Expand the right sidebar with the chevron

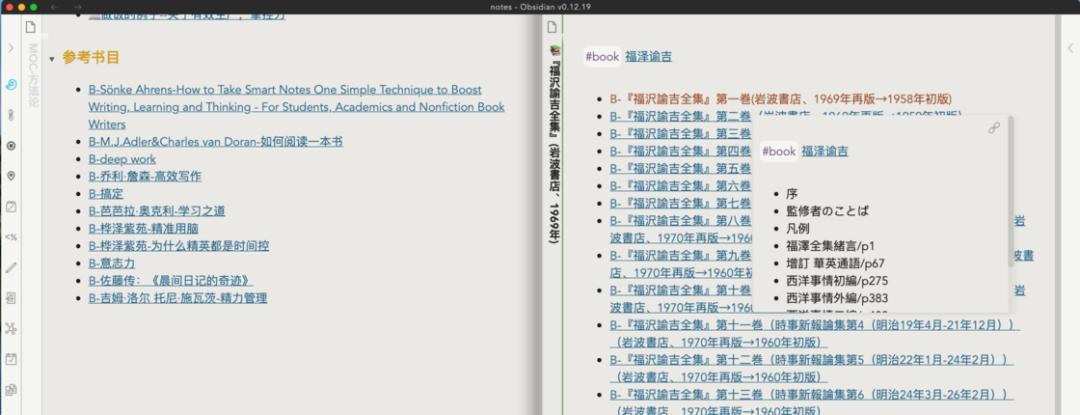[1070, 48]
